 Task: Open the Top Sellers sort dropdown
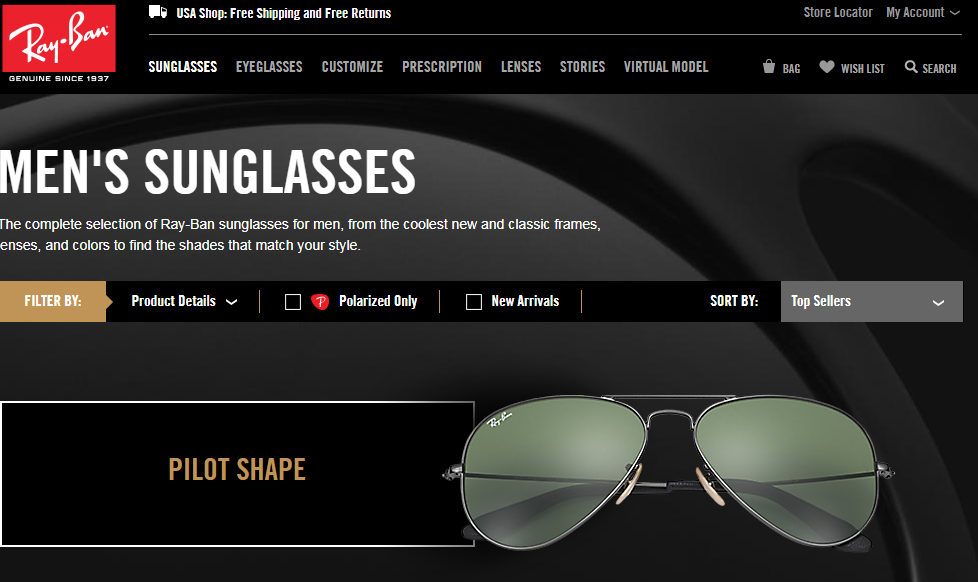click(x=871, y=301)
